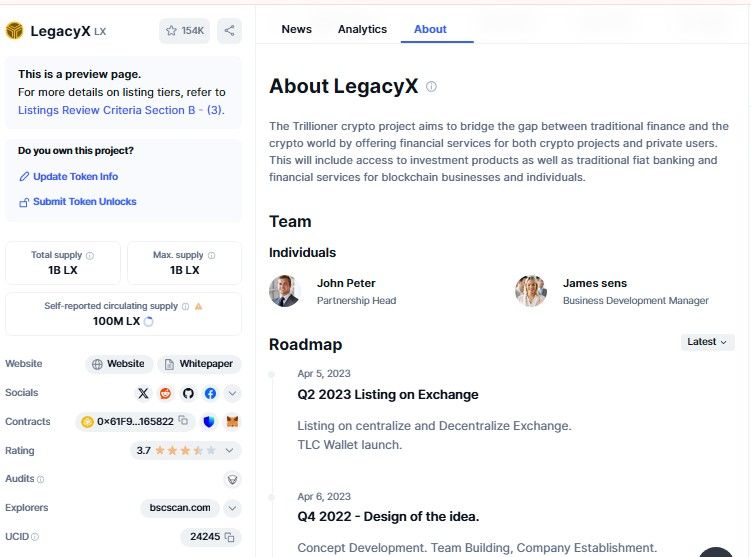Click the 100M LX circulating supply value
This screenshot has width=751, height=557.
click(x=116, y=321)
